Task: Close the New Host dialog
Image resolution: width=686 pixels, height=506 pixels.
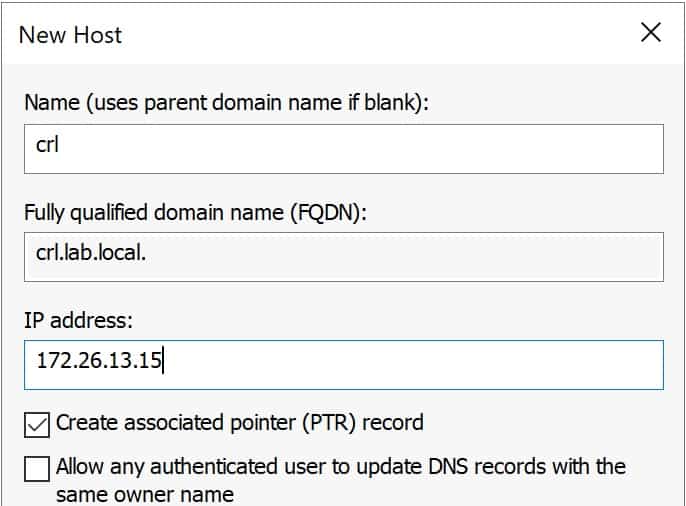Action: tap(651, 32)
